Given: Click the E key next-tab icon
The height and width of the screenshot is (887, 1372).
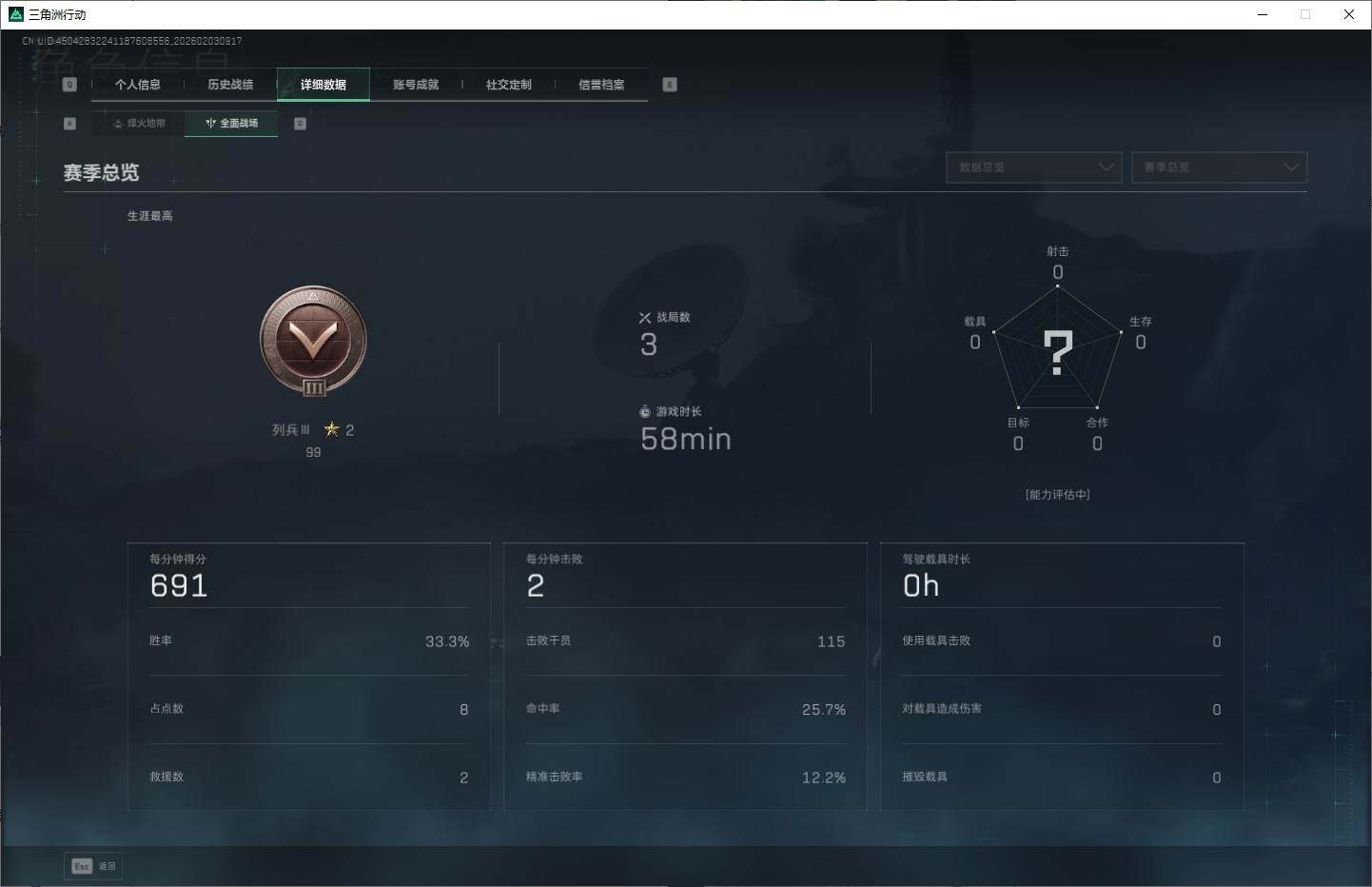Looking at the screenshot, I should pyautogui.click(x=670, y=85).
